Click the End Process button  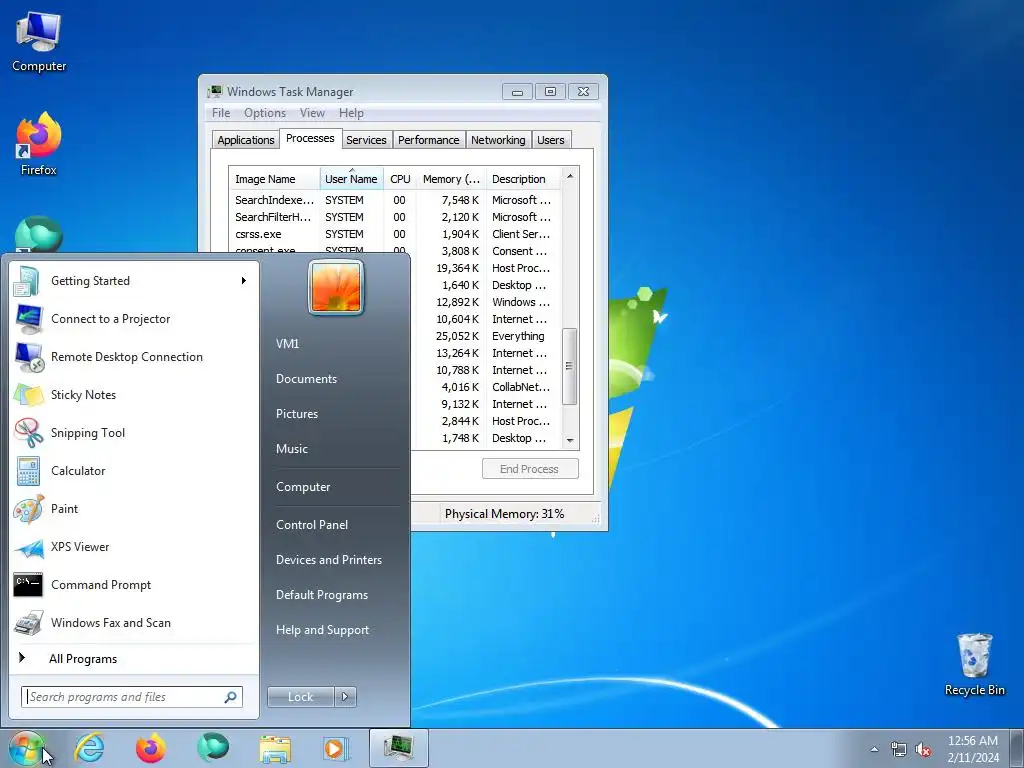530,469
